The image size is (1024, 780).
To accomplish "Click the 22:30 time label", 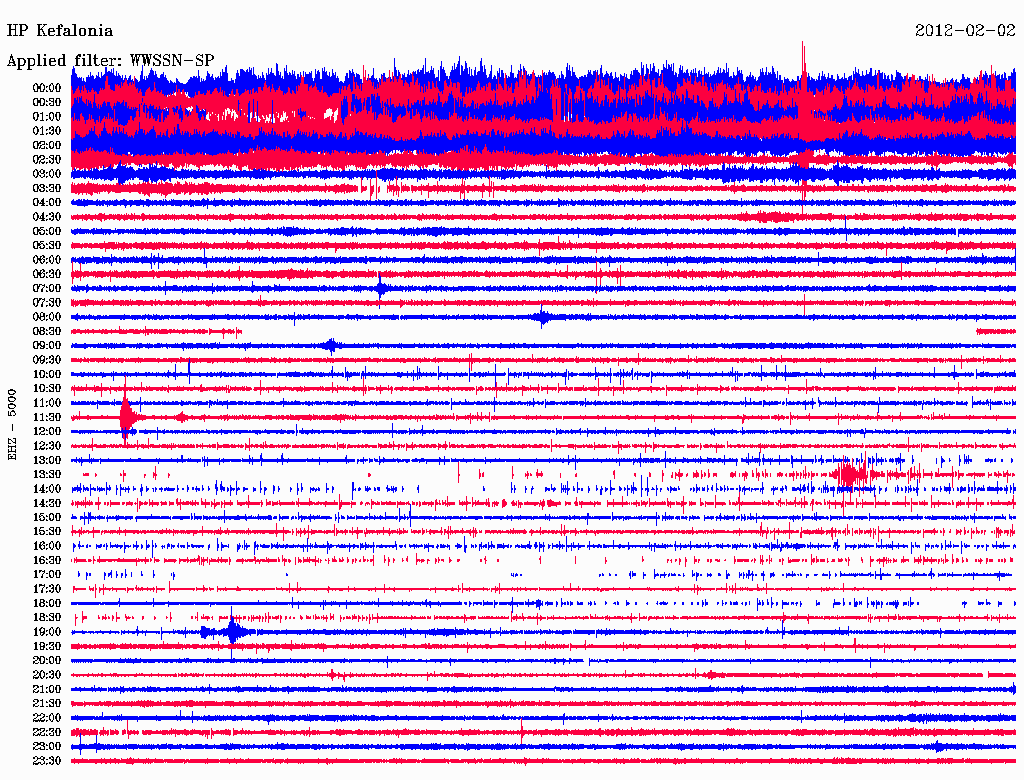I will click(46, 732).
